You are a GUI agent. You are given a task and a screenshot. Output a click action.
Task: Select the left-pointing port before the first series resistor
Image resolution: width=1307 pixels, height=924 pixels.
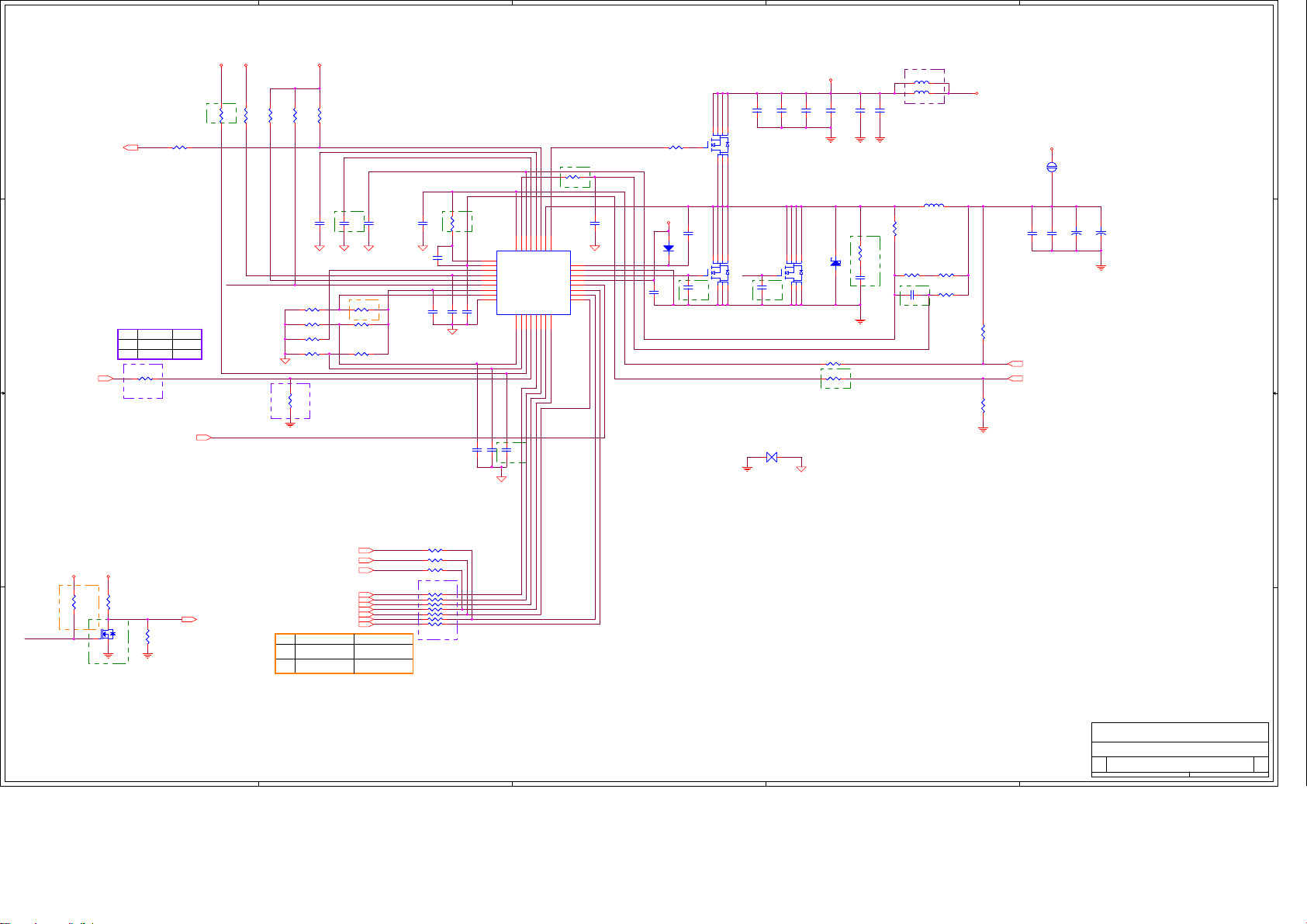131,147
